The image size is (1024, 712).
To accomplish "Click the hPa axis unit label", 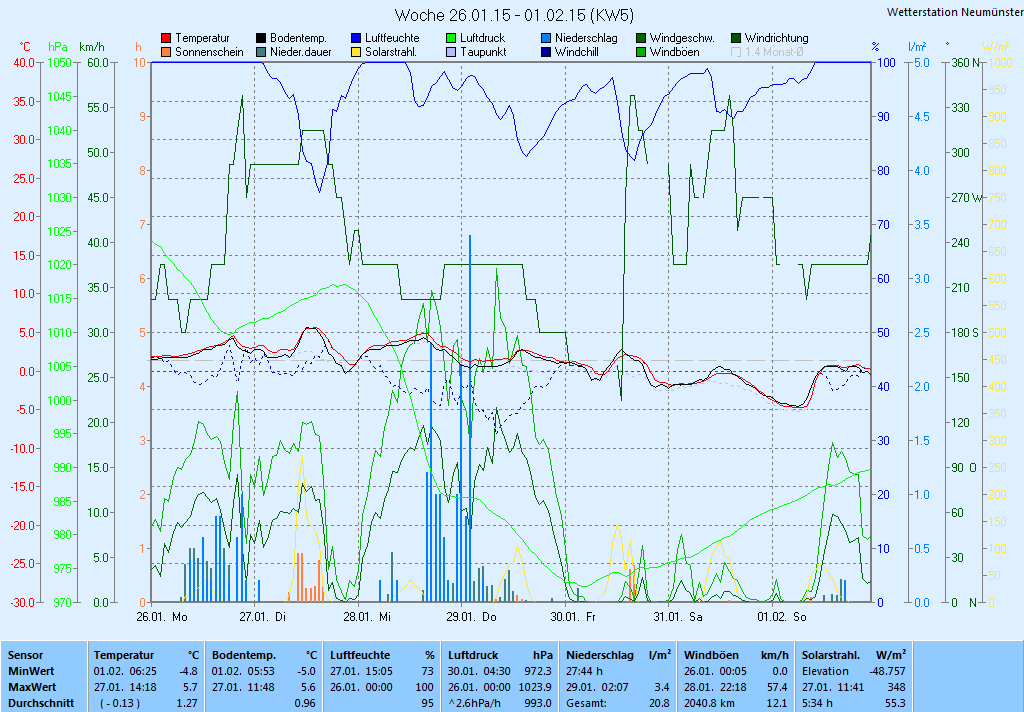I will click(57, 47).
